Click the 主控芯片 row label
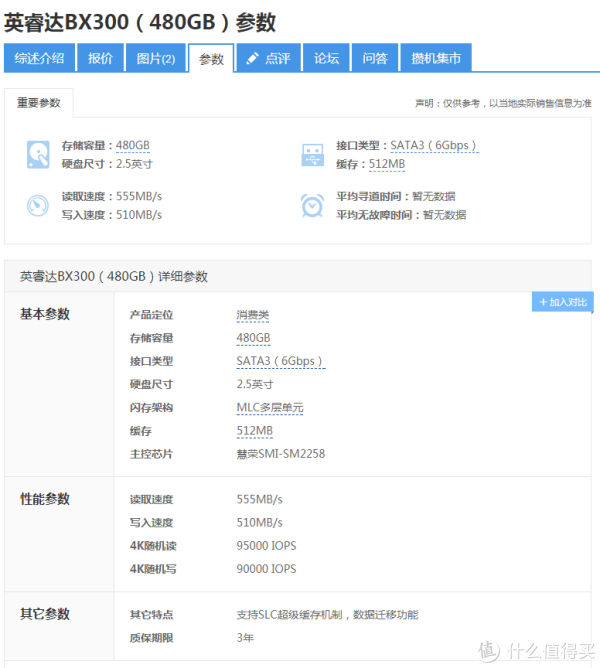This screenshot has height=668, width=600. pos(151,454)
